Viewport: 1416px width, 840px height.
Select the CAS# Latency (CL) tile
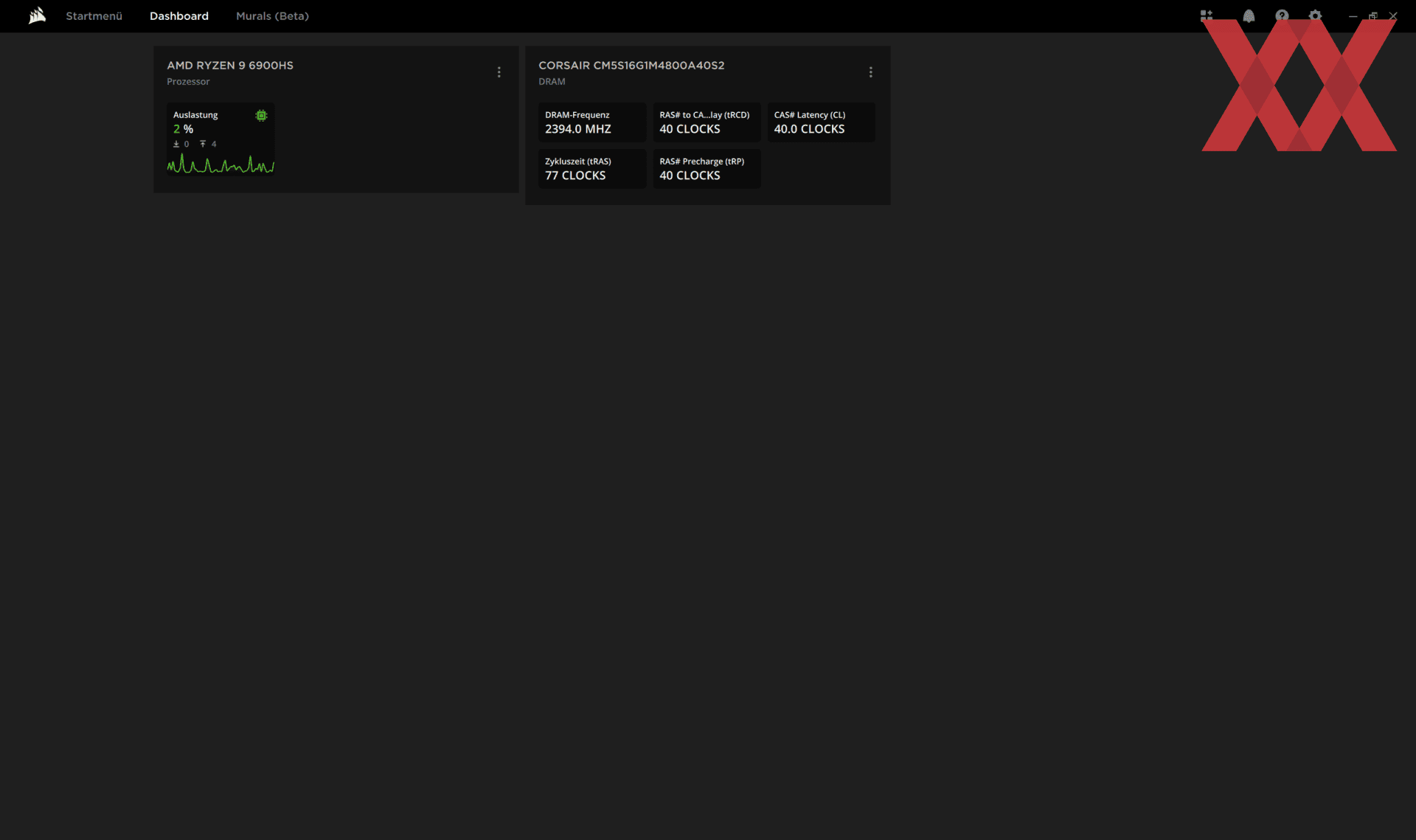click(821, 122)
